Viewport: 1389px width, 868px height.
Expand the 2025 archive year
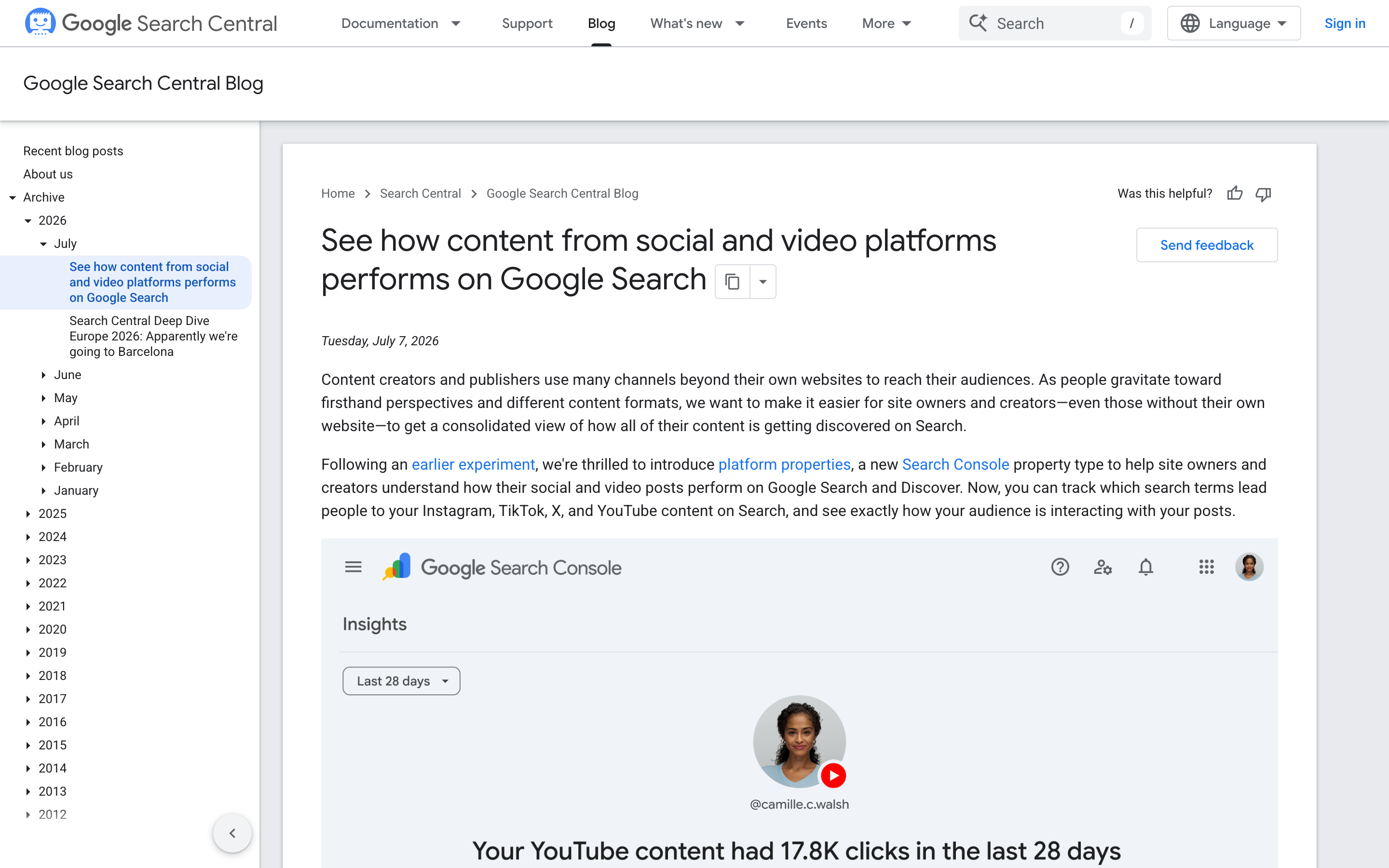(x=28, y=514)
